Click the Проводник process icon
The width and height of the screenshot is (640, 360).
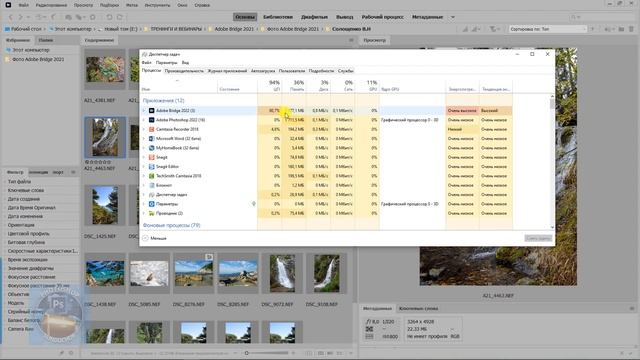pyautogui.click(x=151, y=213)
